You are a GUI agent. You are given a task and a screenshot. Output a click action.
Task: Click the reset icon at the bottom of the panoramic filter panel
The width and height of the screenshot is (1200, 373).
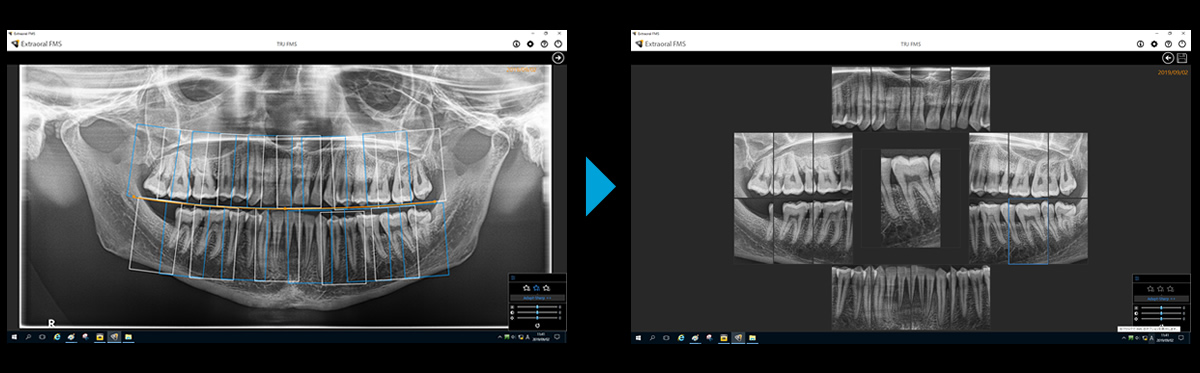(x=537, y=325)
